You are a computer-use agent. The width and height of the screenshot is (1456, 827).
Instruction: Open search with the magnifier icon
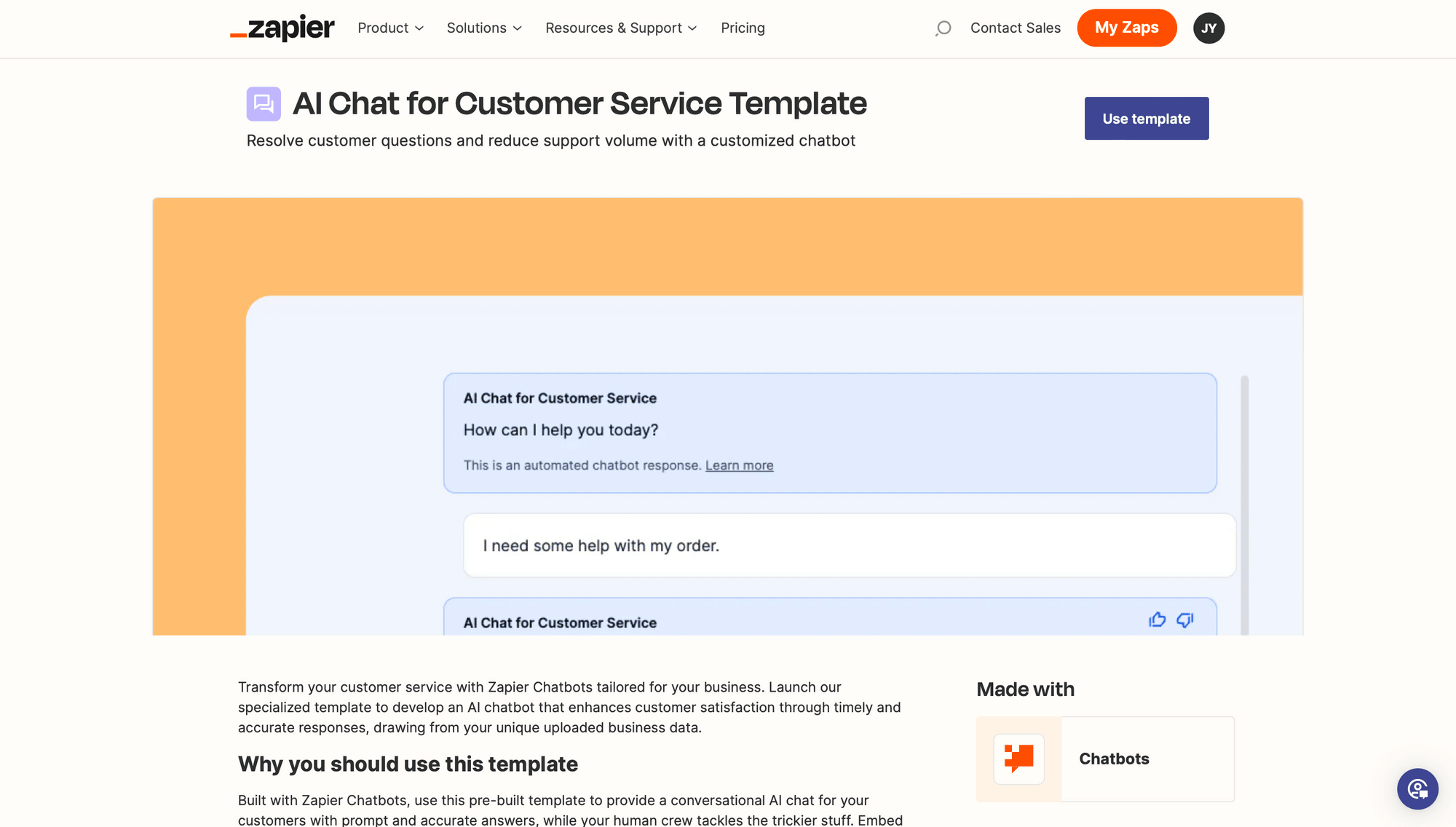click(x=943, y=28)
